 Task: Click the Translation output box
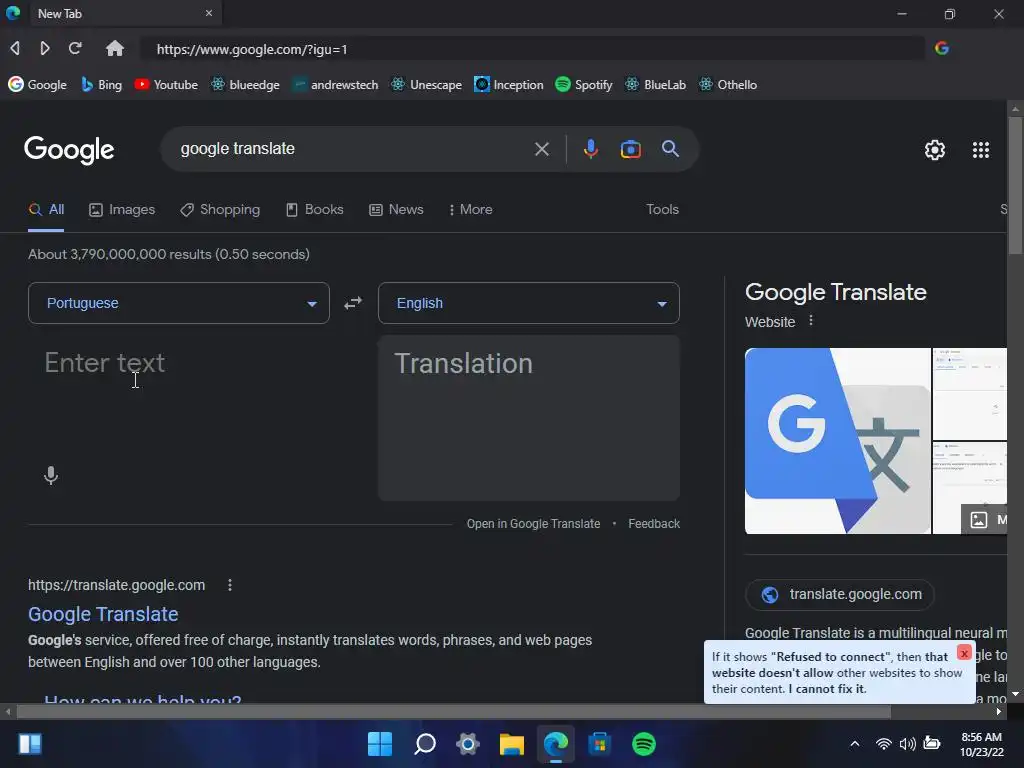(529, 418)
